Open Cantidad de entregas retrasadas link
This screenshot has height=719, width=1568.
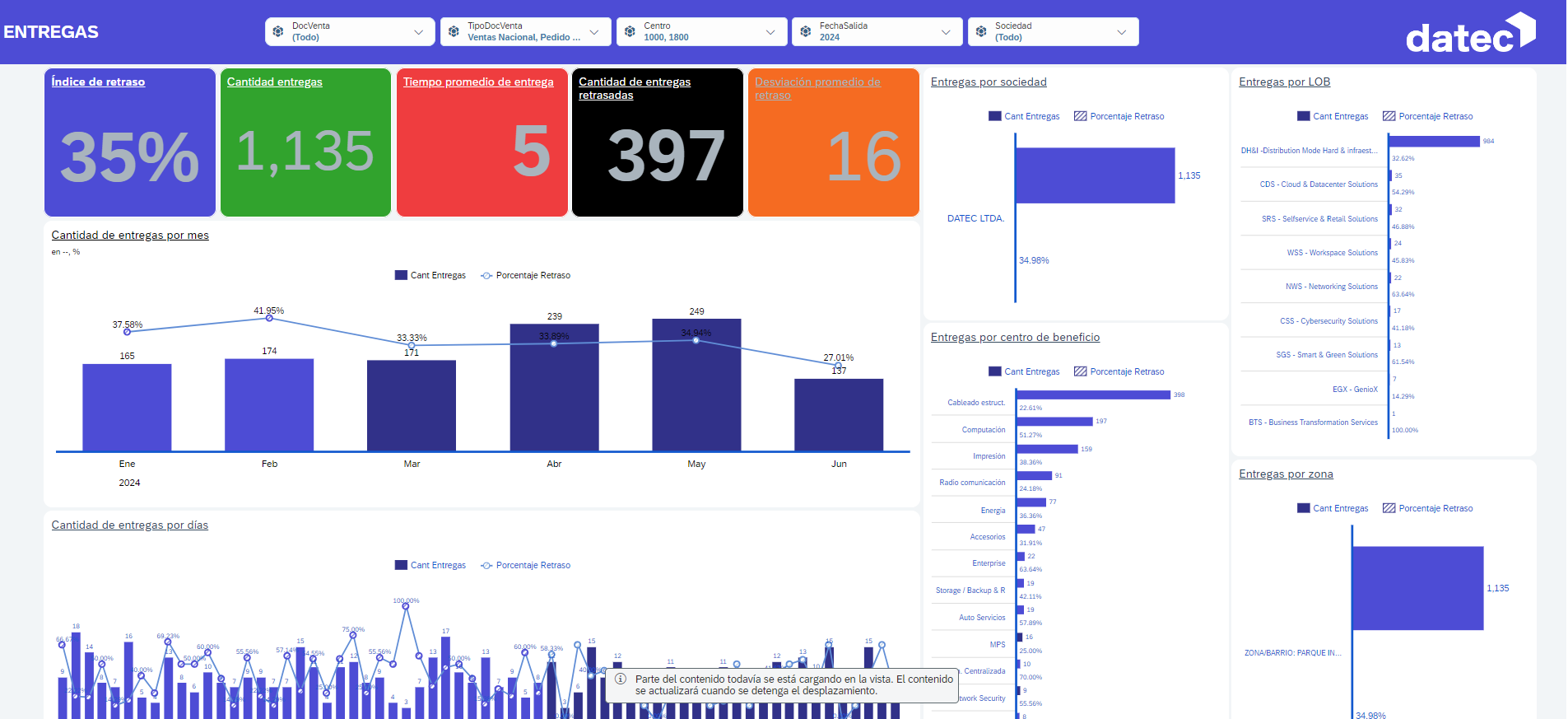coord(635,88)
